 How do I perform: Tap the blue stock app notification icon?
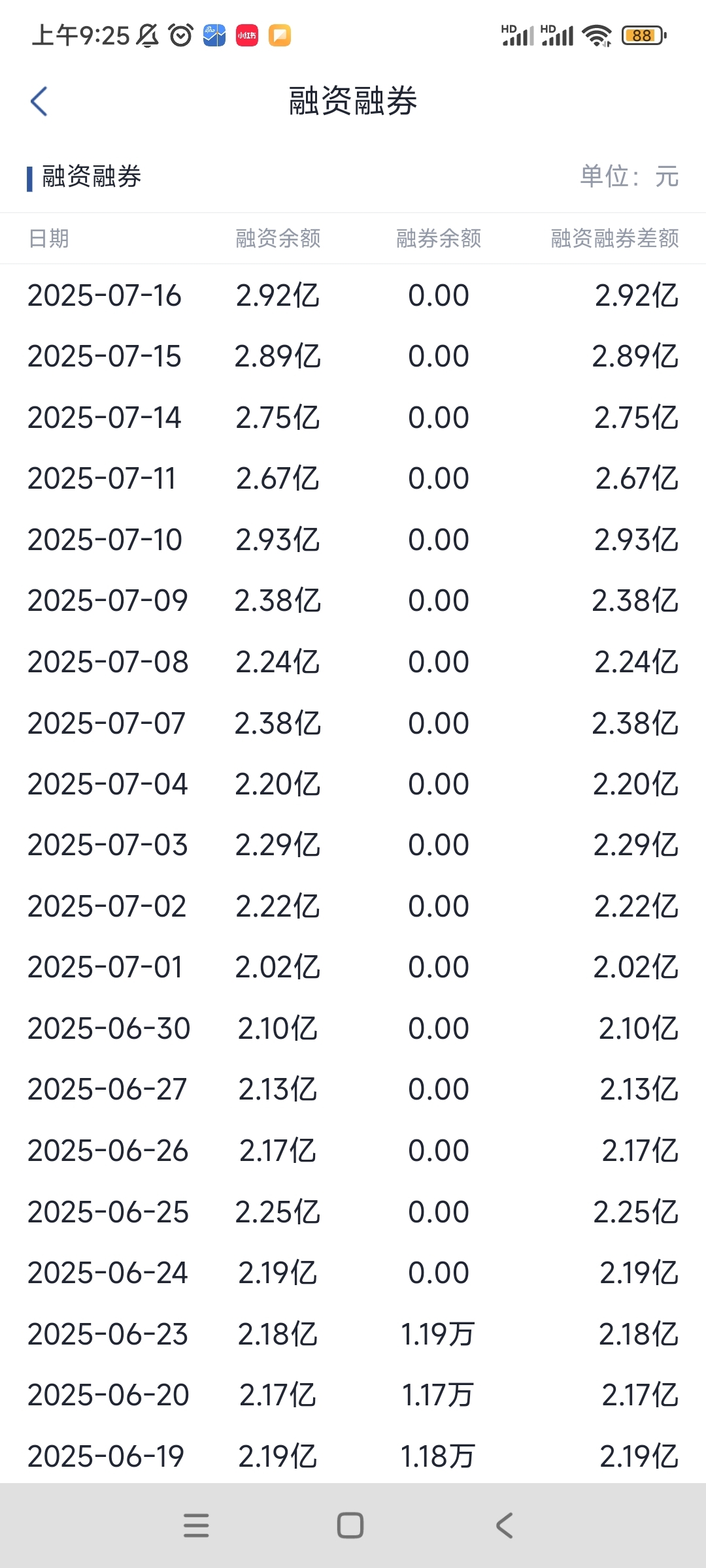click(214, 35)
